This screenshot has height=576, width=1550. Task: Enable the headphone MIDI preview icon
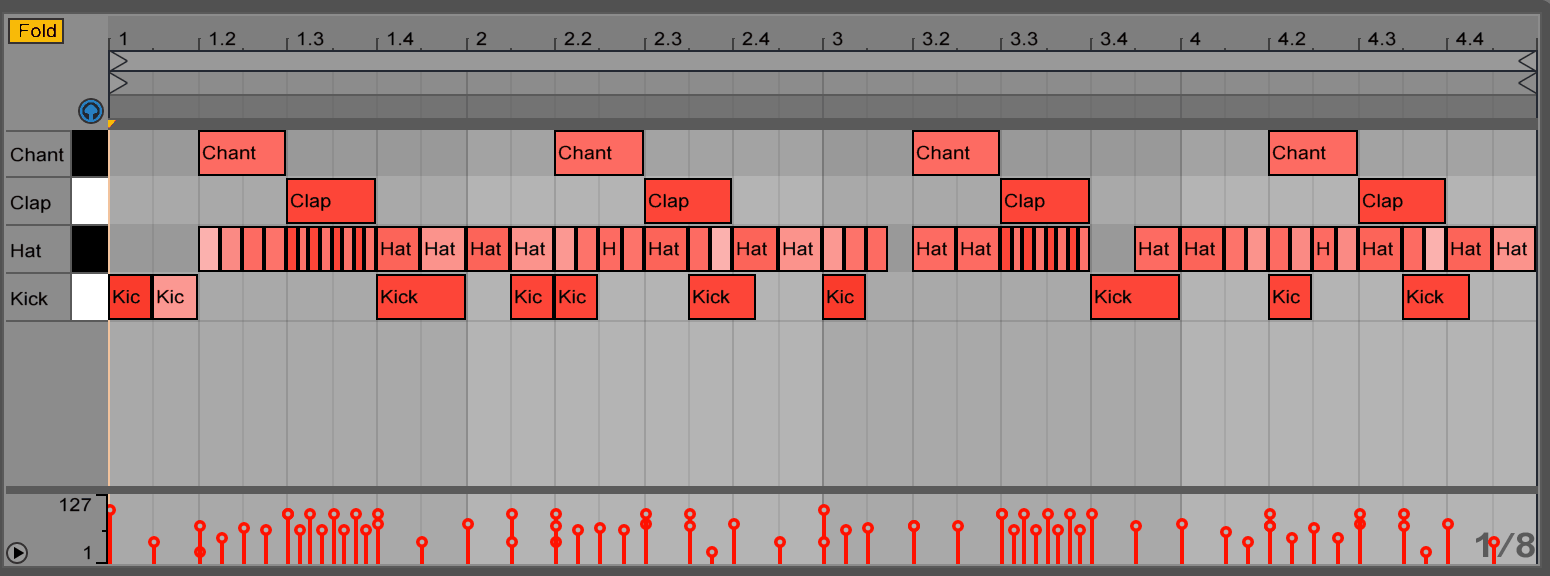91,110
